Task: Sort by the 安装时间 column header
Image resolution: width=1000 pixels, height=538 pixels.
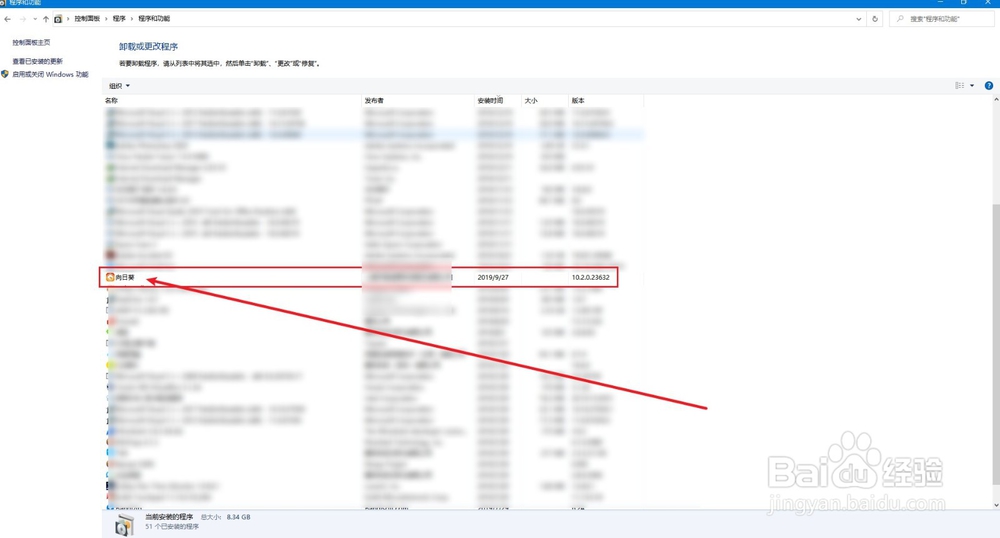Action: coord(498,101)
